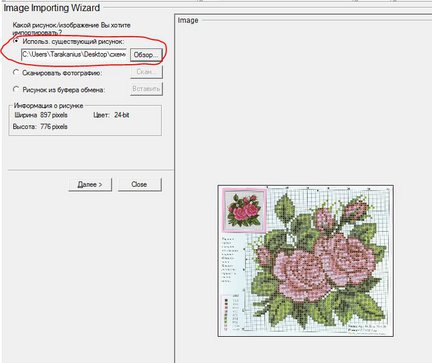Click the greyed-out Скан button
This screenshot has height=363, width=432.
[x=146, y=72]
